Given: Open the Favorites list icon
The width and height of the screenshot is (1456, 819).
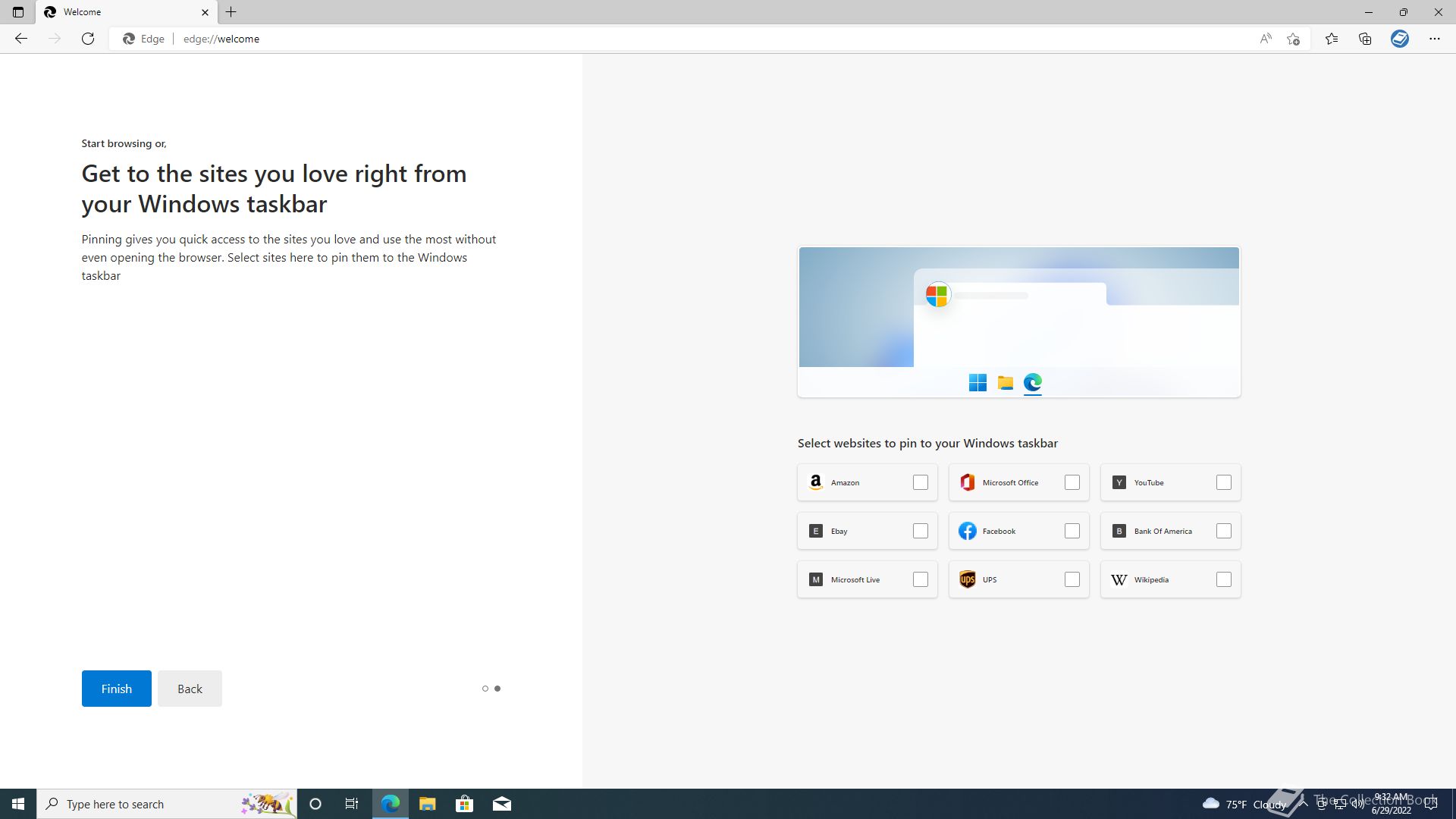Looking at the screenshot, I should (x=1332, y=39).
